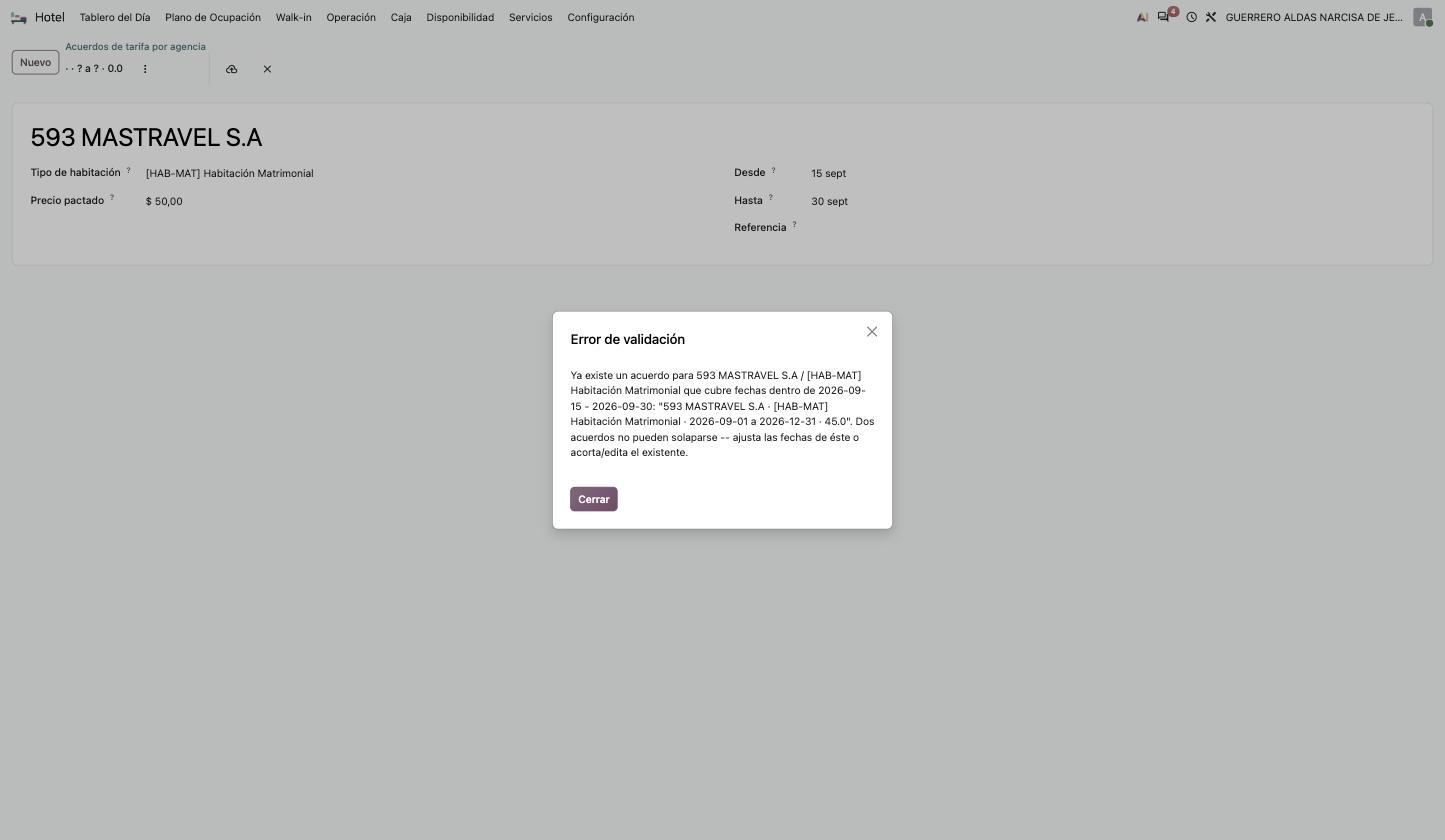Open the developer tools wrench icon

click(x=1211, y=17)
